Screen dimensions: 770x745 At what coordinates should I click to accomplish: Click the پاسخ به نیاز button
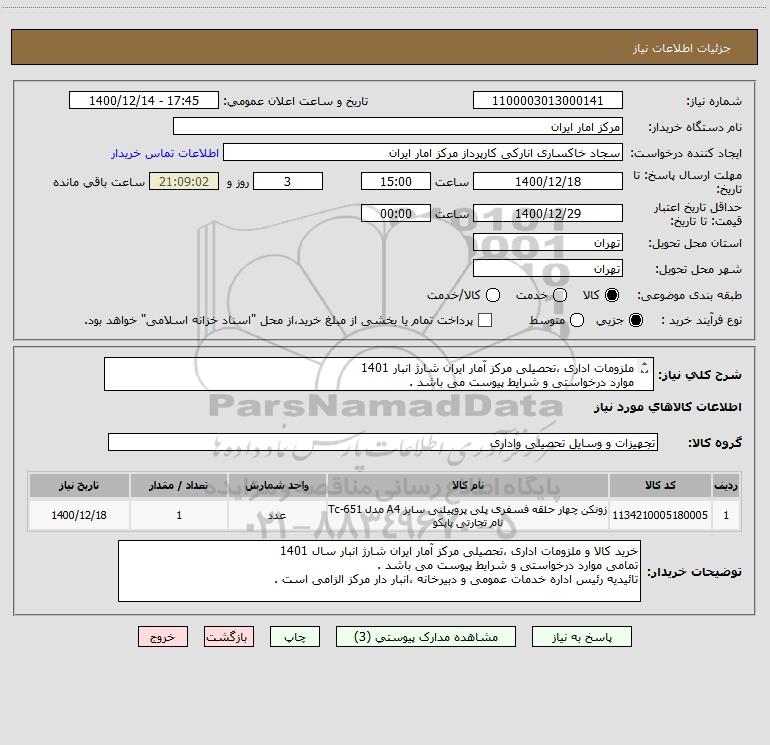581,637
